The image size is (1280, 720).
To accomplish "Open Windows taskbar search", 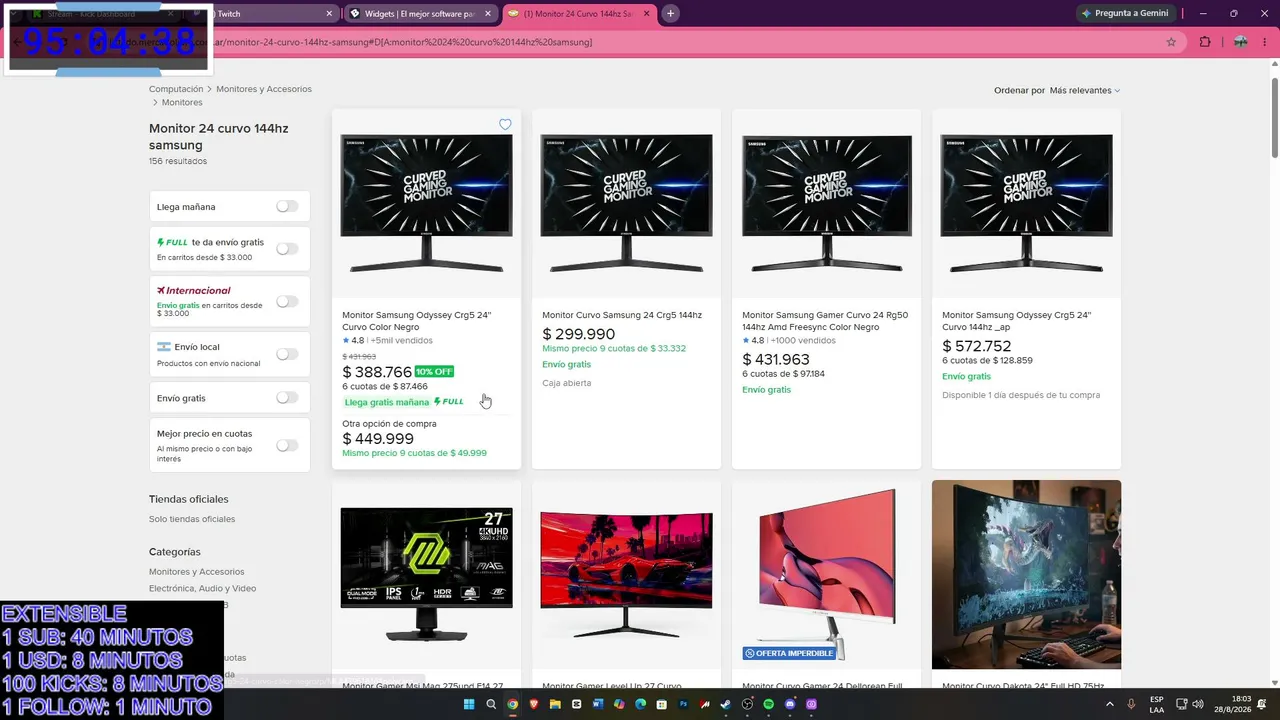I will (x=491, y=704).
